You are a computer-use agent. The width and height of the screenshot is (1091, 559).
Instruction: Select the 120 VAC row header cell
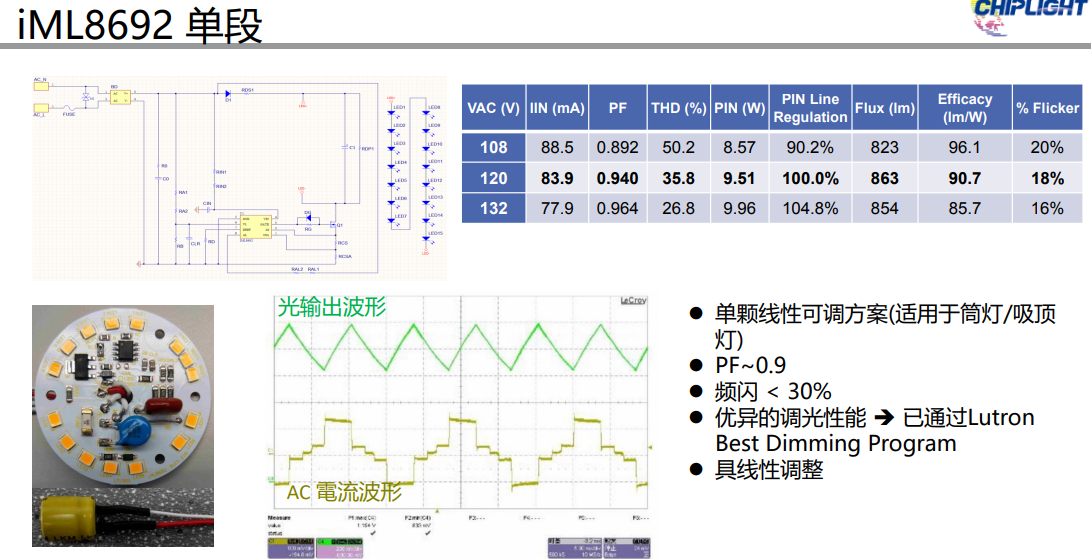click(x=493, y=178)
